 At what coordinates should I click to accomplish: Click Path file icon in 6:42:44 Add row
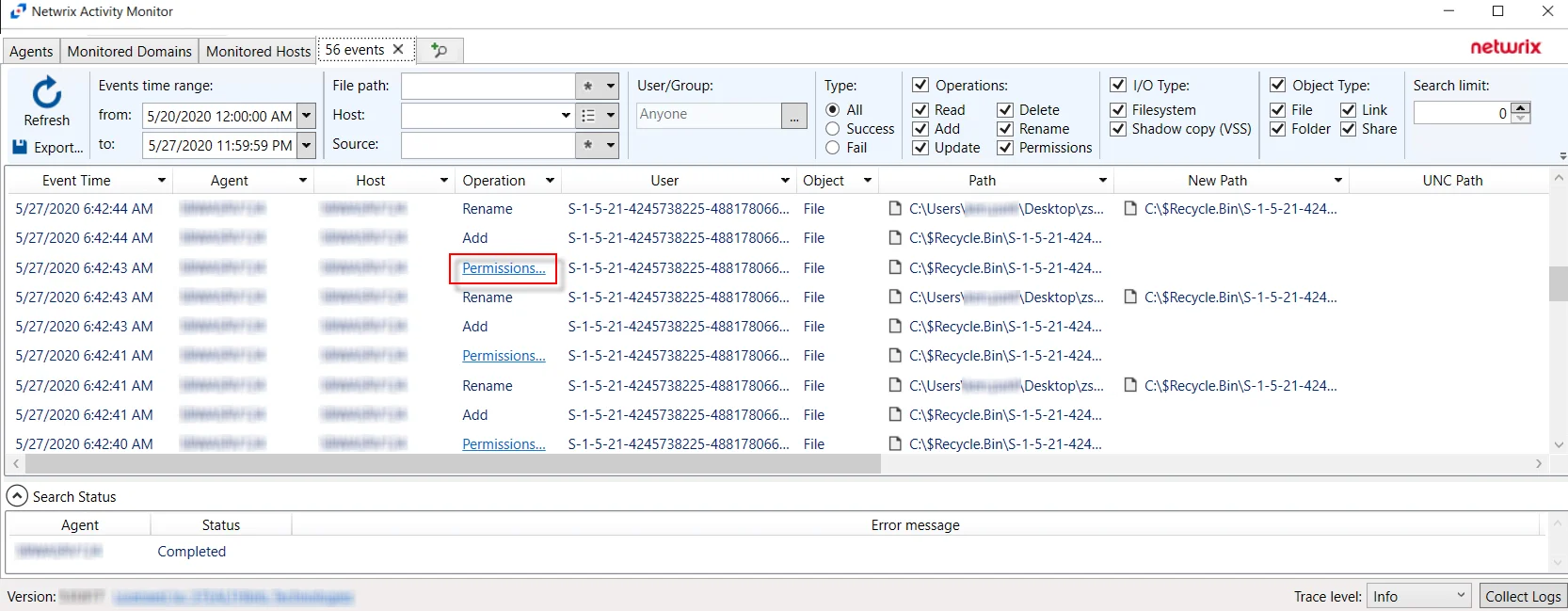895,237
